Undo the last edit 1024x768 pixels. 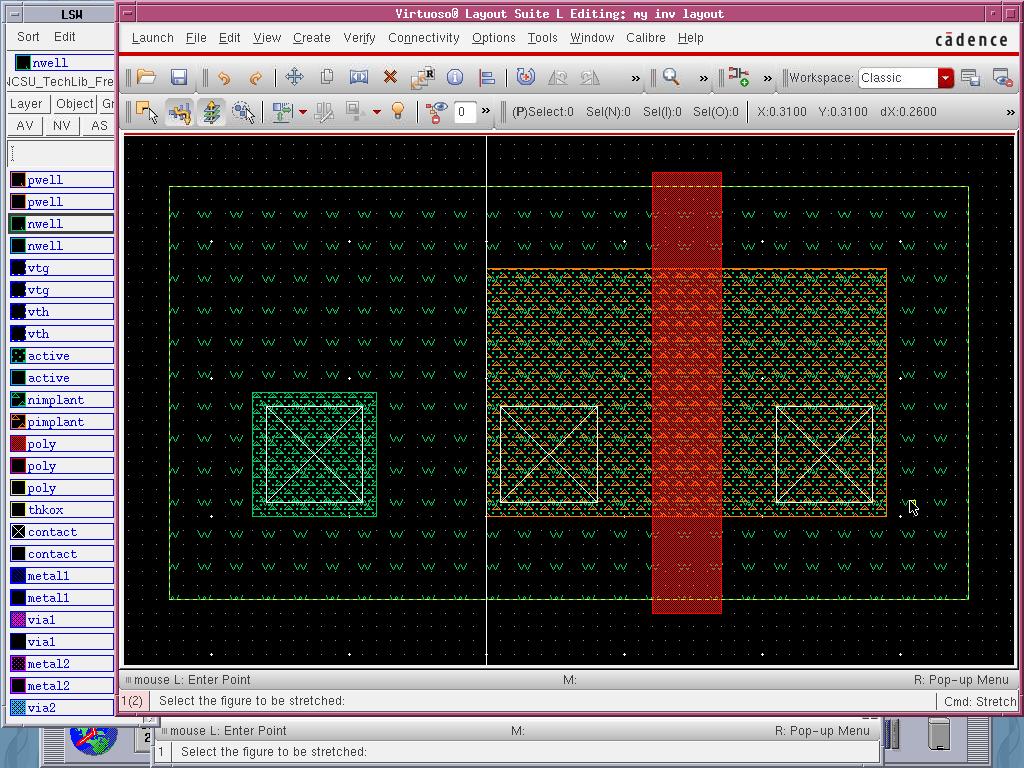pos(224,78)
